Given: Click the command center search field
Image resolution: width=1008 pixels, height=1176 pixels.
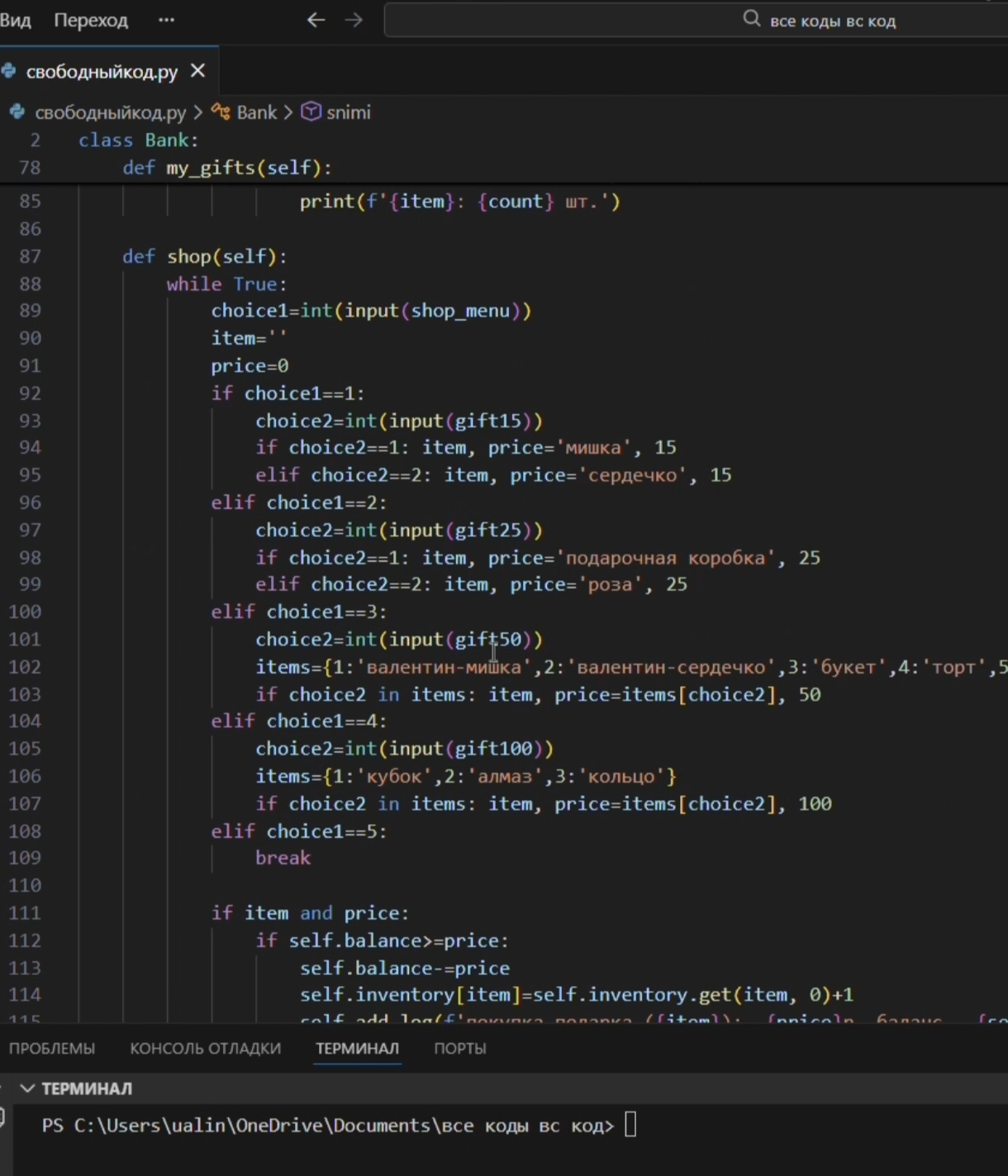Looking at the screenshot, I should [x=696, y=20].
